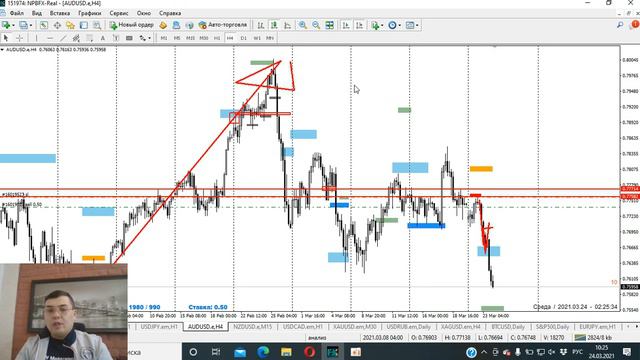
Task: Open File Explorer from taskbar
Action: tap(286, 351)
